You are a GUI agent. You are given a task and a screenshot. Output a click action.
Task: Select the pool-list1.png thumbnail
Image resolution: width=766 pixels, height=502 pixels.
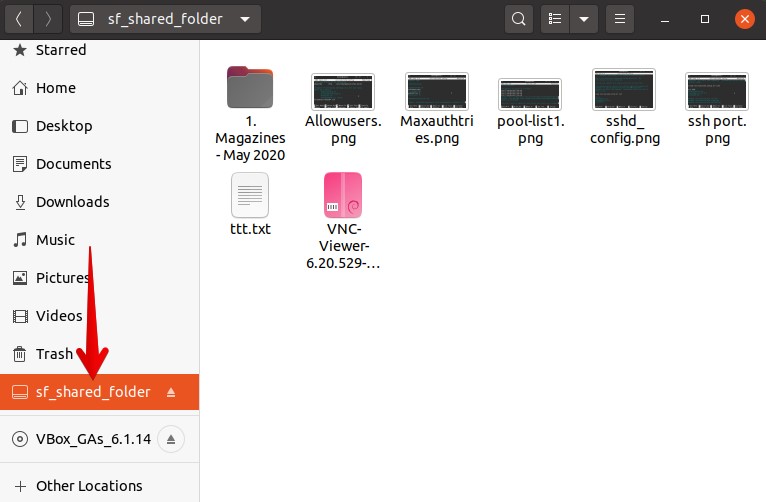530,94
